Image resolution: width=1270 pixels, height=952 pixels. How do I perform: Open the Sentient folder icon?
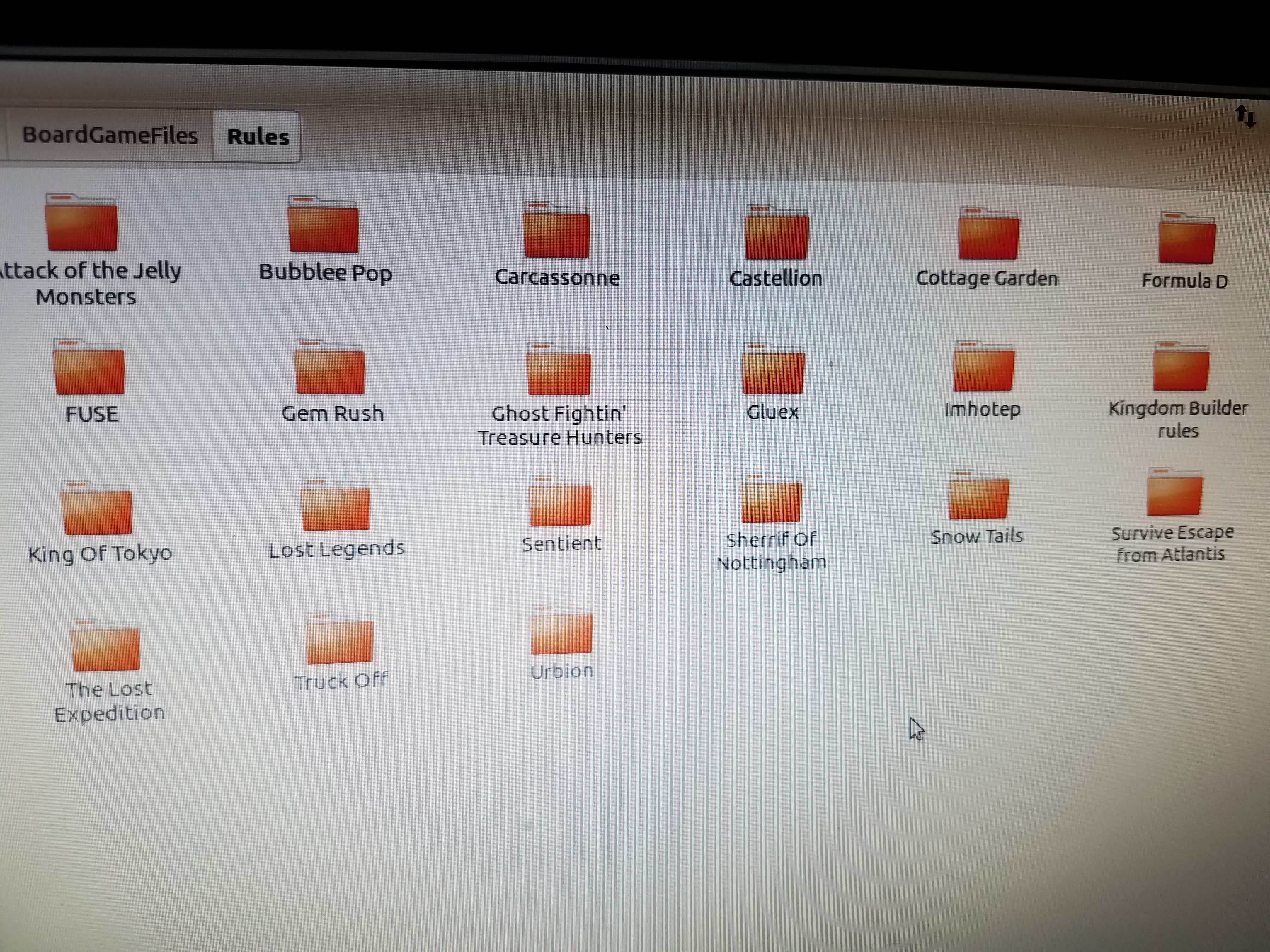pos(560,501)
